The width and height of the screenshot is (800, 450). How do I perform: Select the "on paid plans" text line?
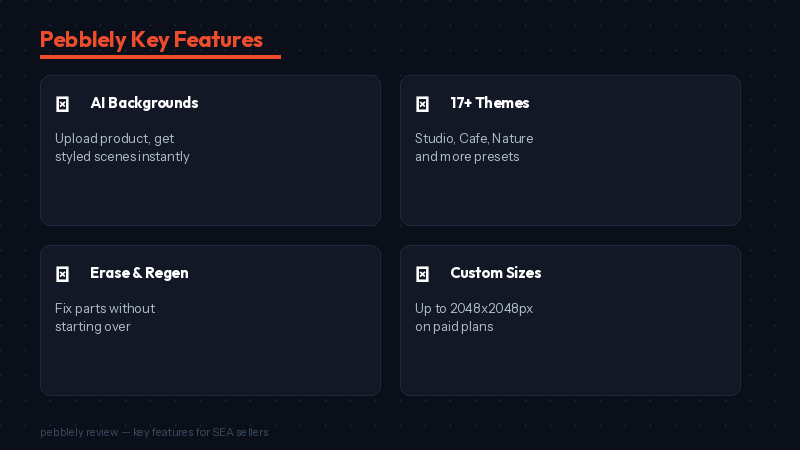tap(454, 327)
